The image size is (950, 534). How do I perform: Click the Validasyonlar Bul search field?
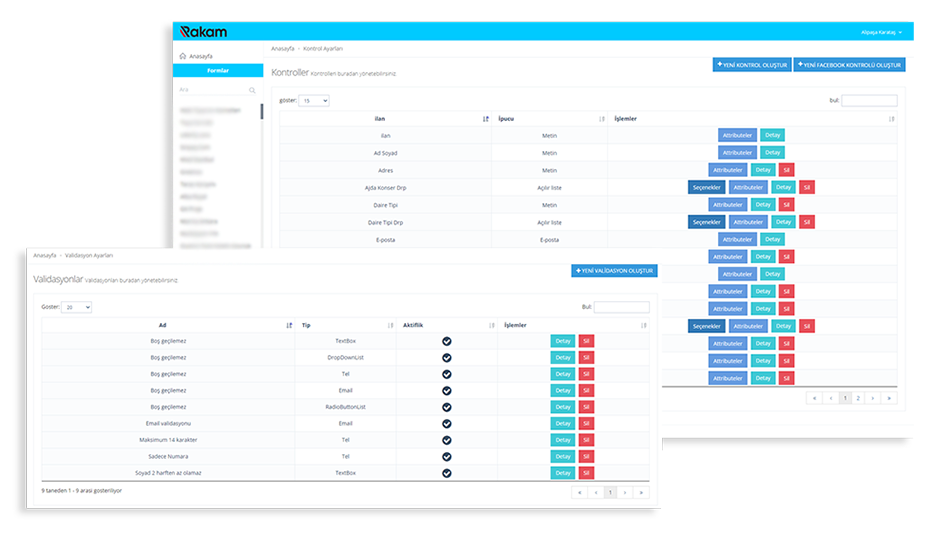(x=621, y=307)
